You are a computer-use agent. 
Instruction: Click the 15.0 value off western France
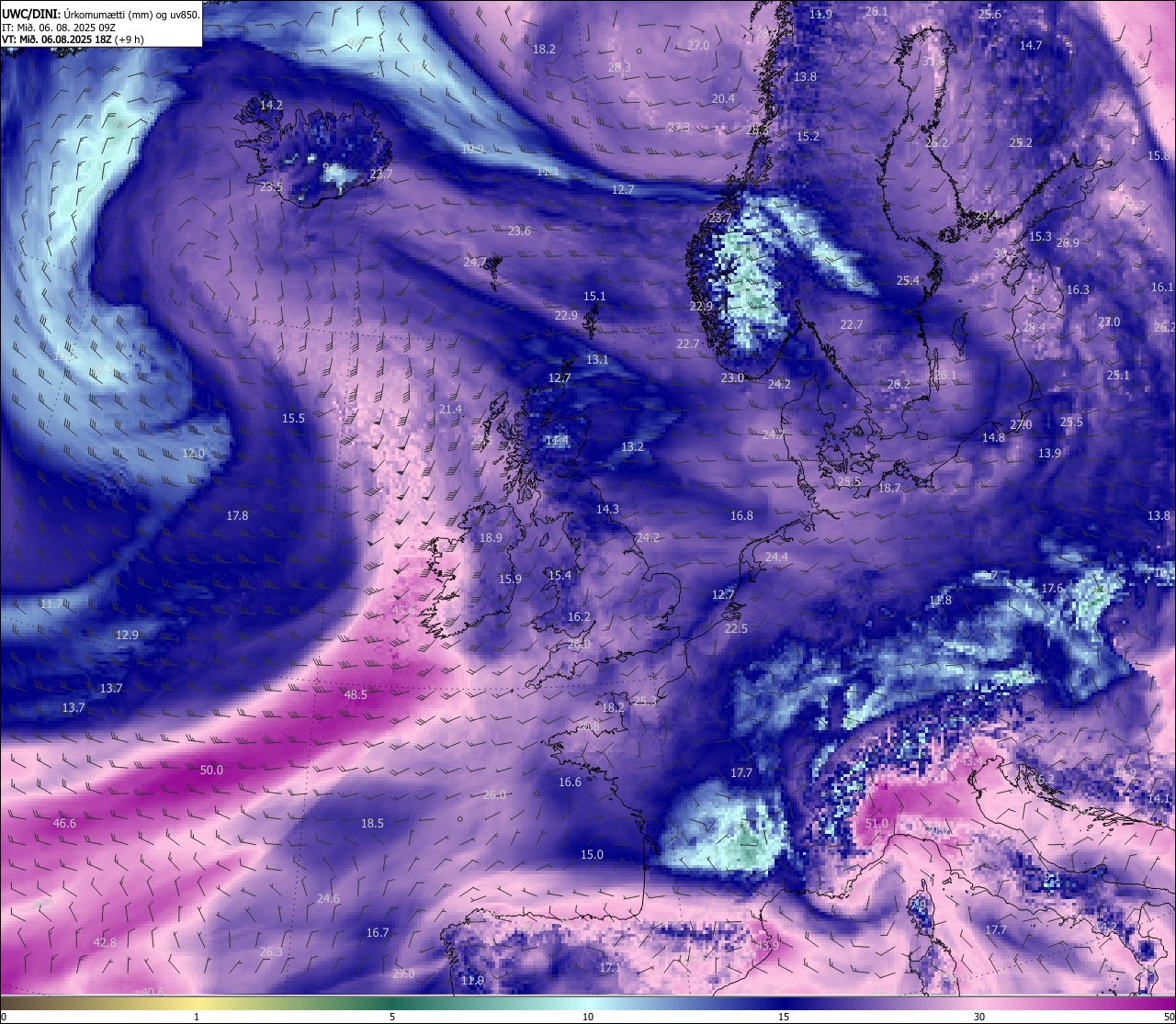point(592,854)
